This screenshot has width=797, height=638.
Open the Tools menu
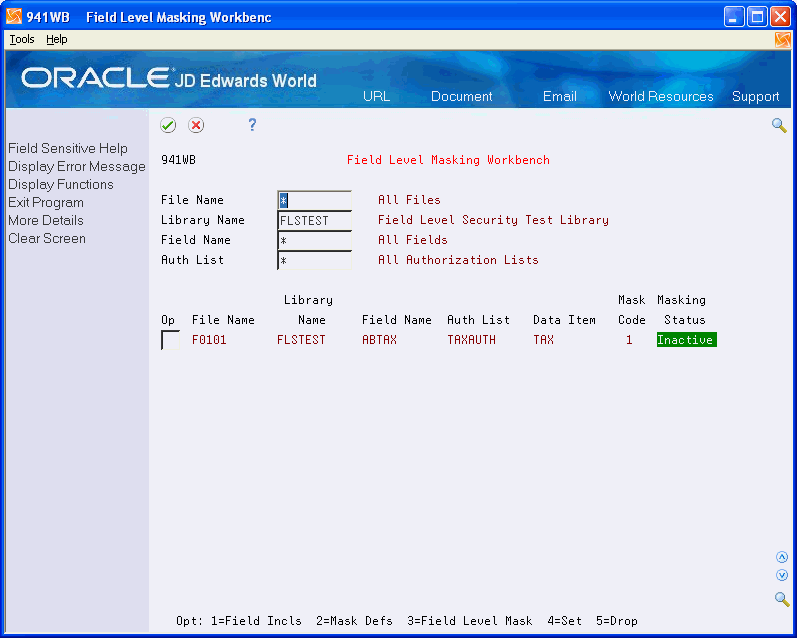(x=22, y=39)
